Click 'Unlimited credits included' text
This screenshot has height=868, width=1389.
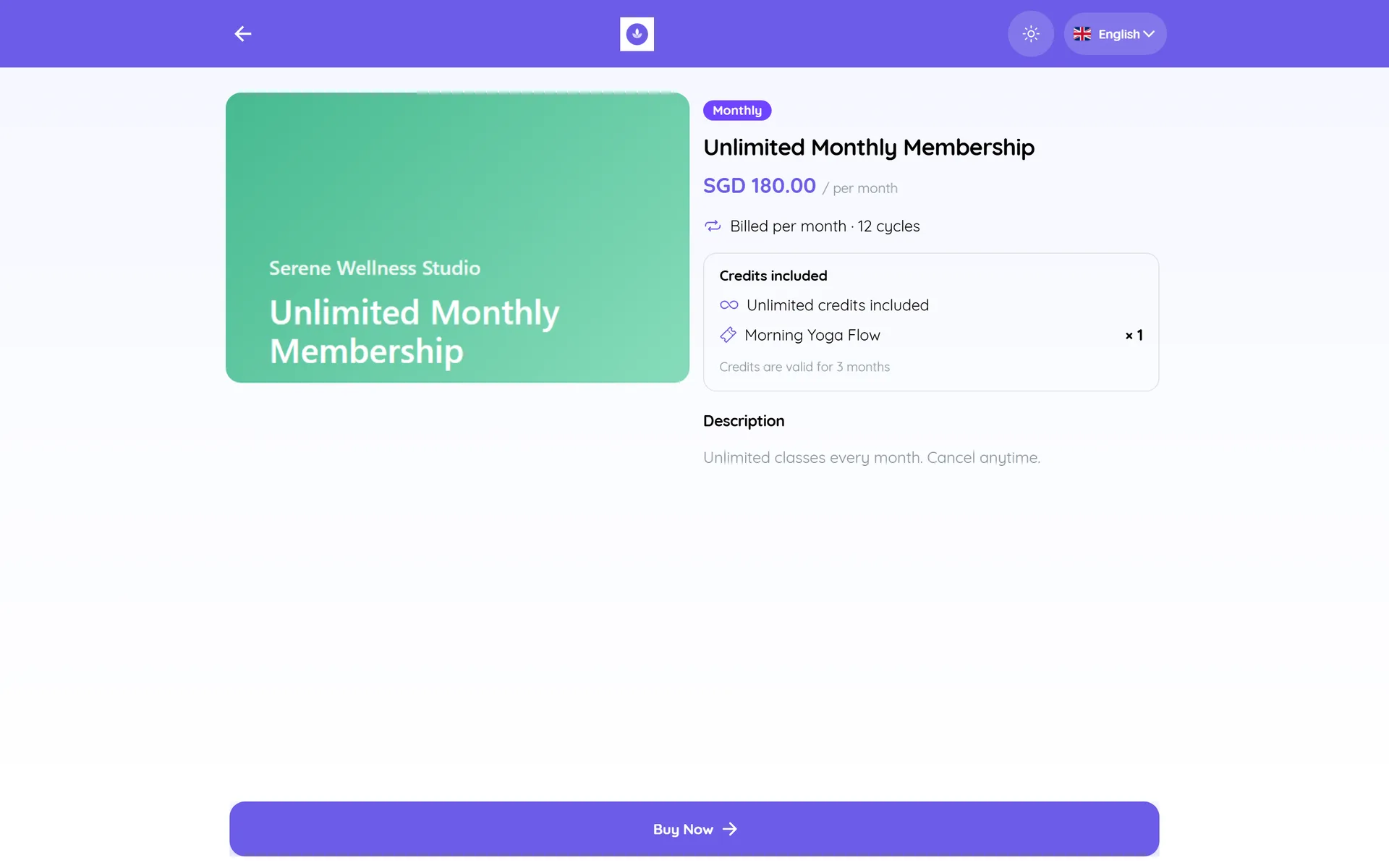(838, 305)
